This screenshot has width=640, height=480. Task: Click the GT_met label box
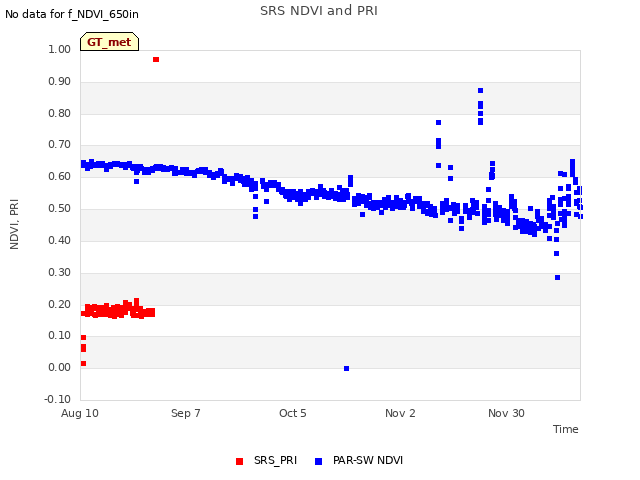109,42
